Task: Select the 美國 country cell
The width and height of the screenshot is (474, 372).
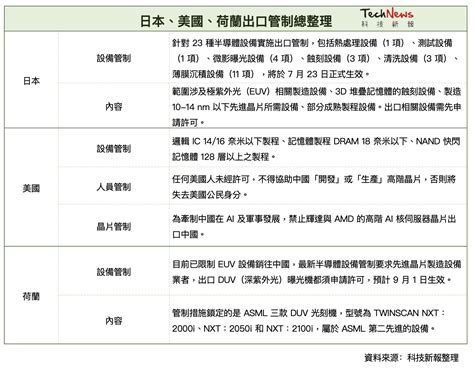Action: pos(31,188)
